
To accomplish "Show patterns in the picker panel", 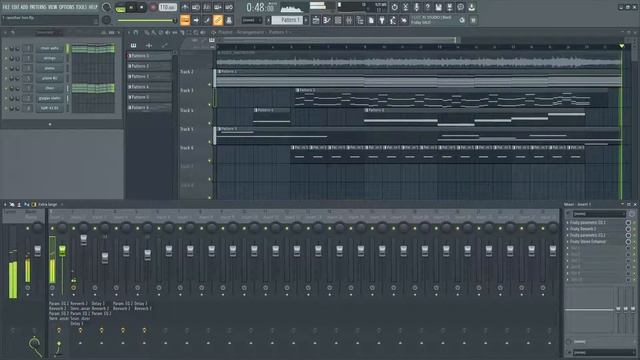I will tap(133, 45).
